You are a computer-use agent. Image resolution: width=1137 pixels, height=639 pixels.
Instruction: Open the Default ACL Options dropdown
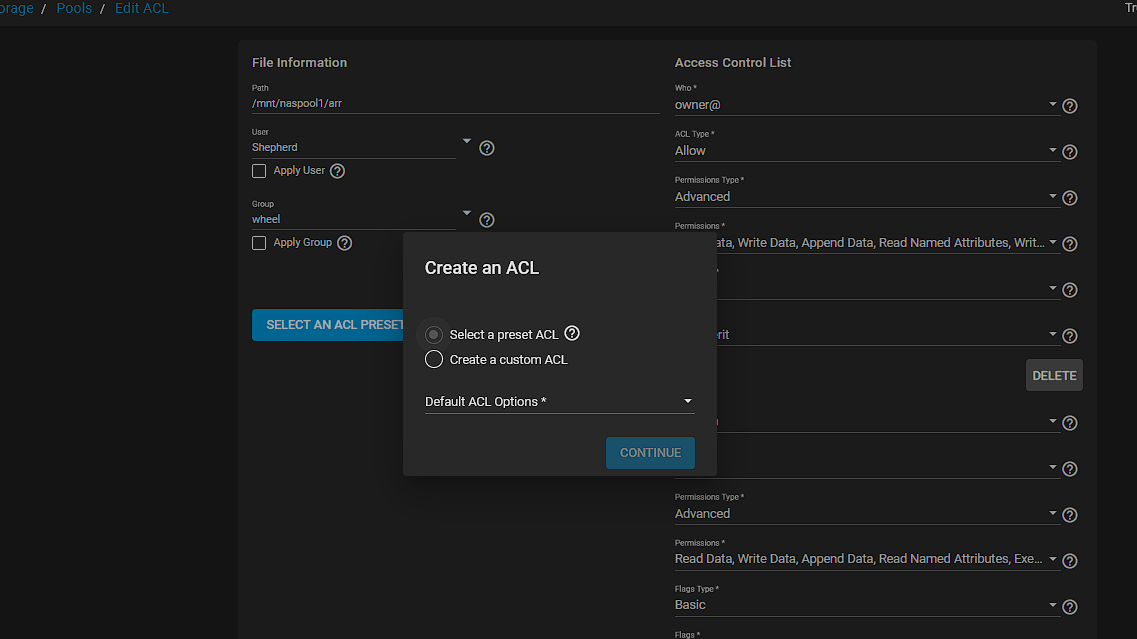tap(558, 402)
